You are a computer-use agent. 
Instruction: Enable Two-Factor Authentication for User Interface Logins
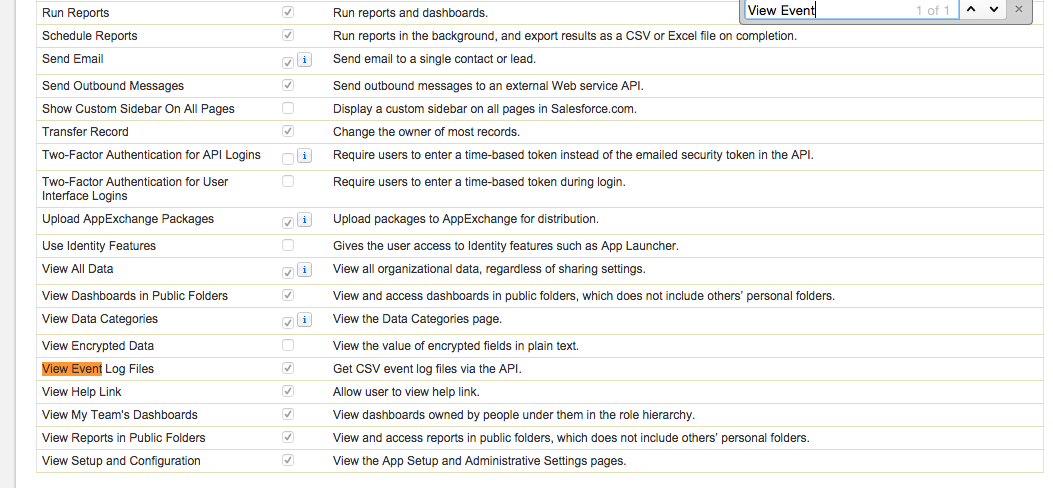[288, 182]
